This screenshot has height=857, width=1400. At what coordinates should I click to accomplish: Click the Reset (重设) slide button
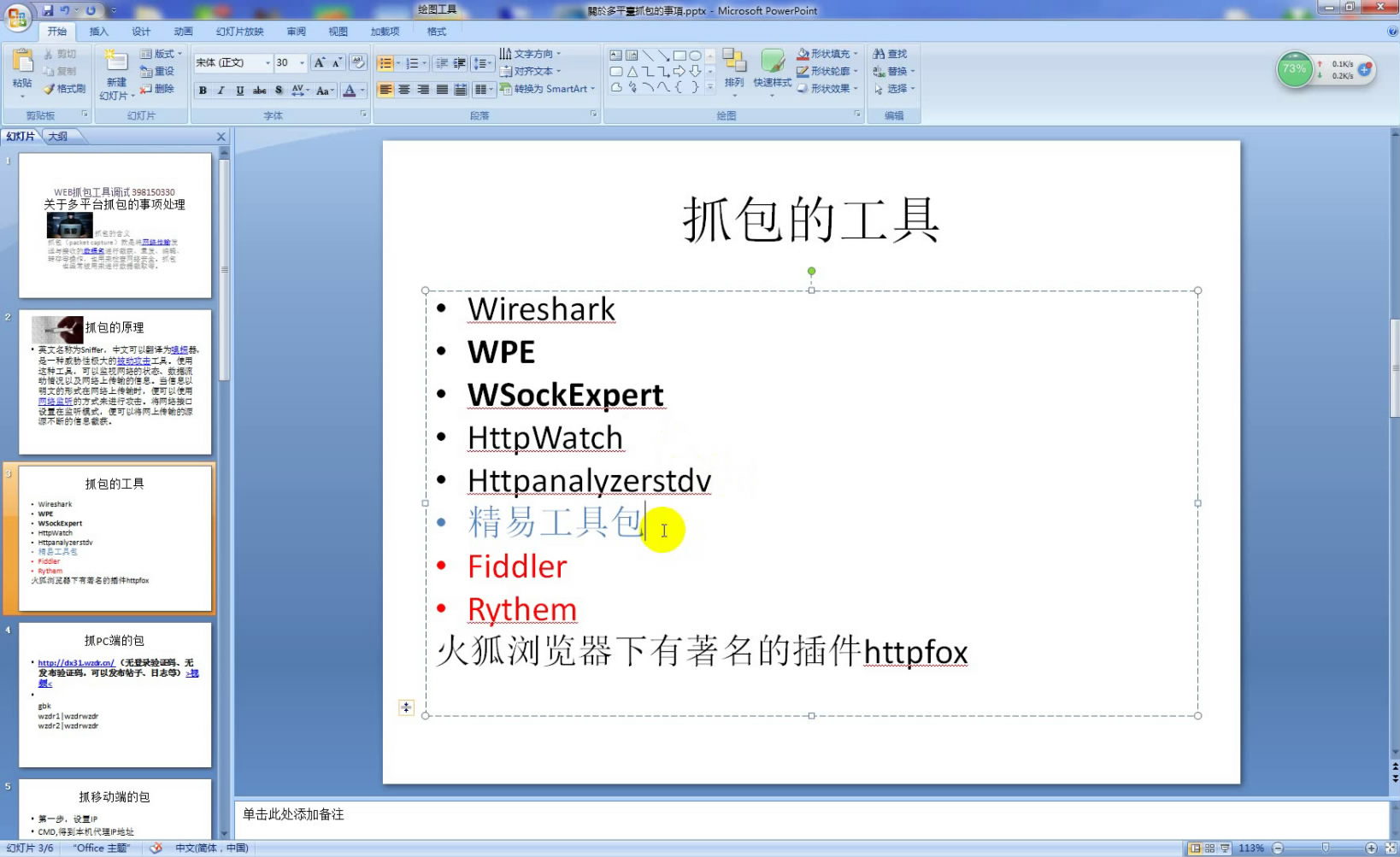157,72
